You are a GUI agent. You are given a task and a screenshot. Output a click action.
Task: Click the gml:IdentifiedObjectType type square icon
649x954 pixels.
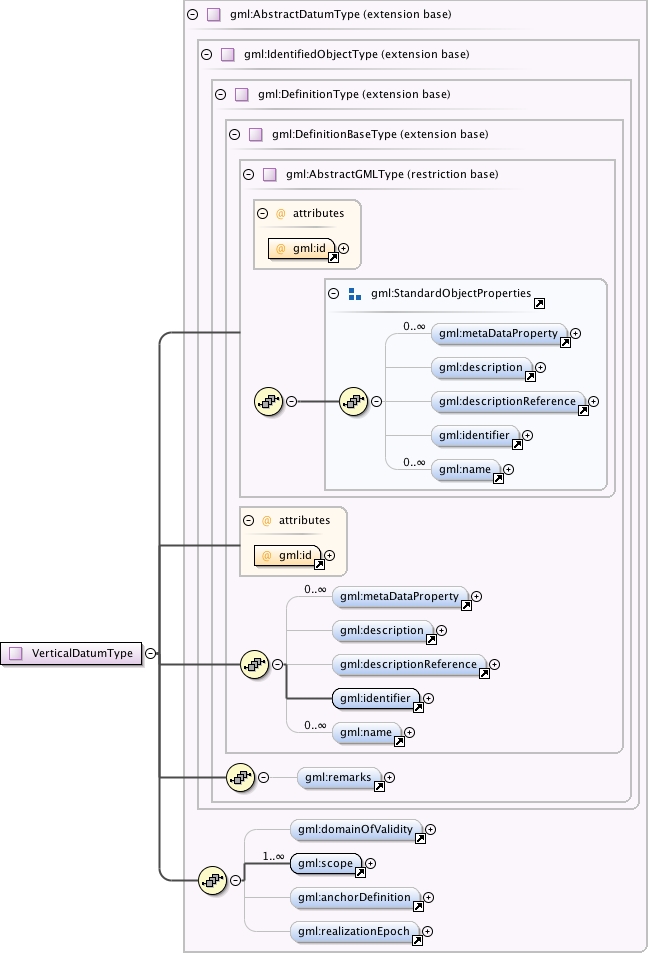(x=227, y=55)
